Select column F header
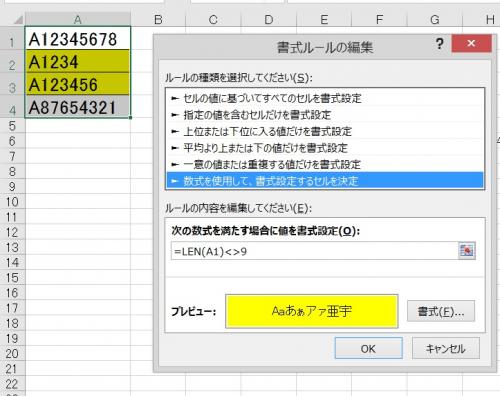This screenshot has height=396, width=500. [379, 20]
